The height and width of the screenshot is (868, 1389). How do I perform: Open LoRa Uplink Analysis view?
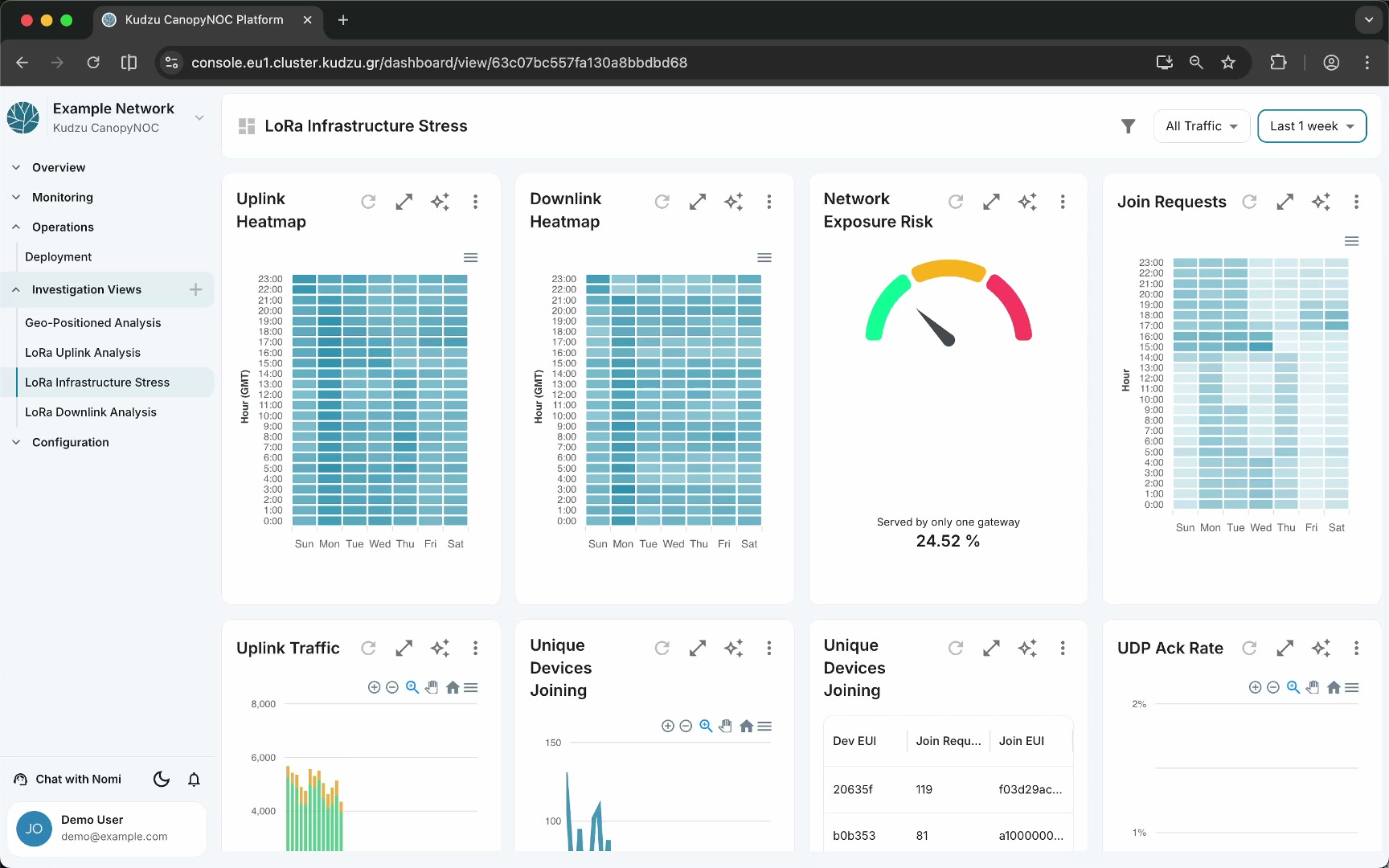[x=83, y=352]
